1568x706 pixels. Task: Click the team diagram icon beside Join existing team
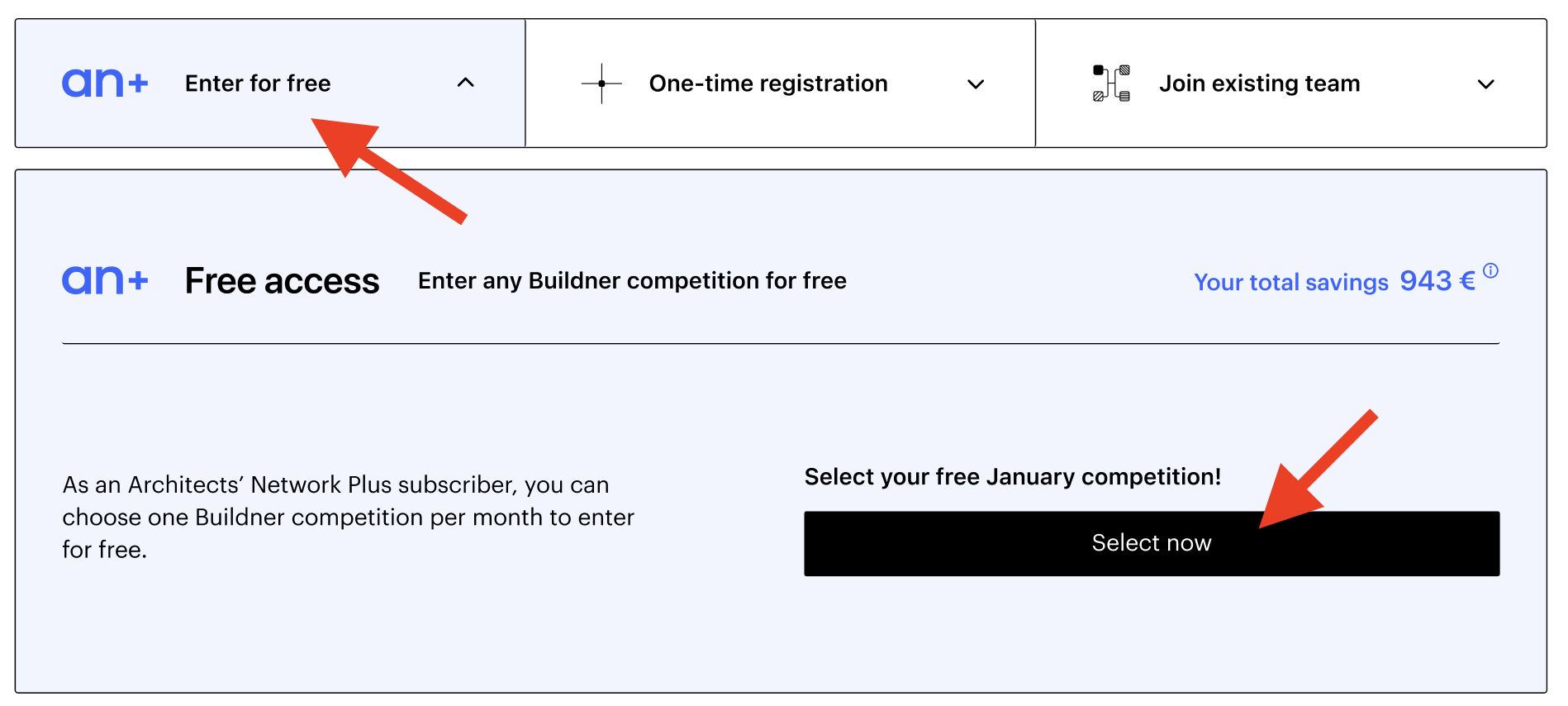tap(1110, 83)
